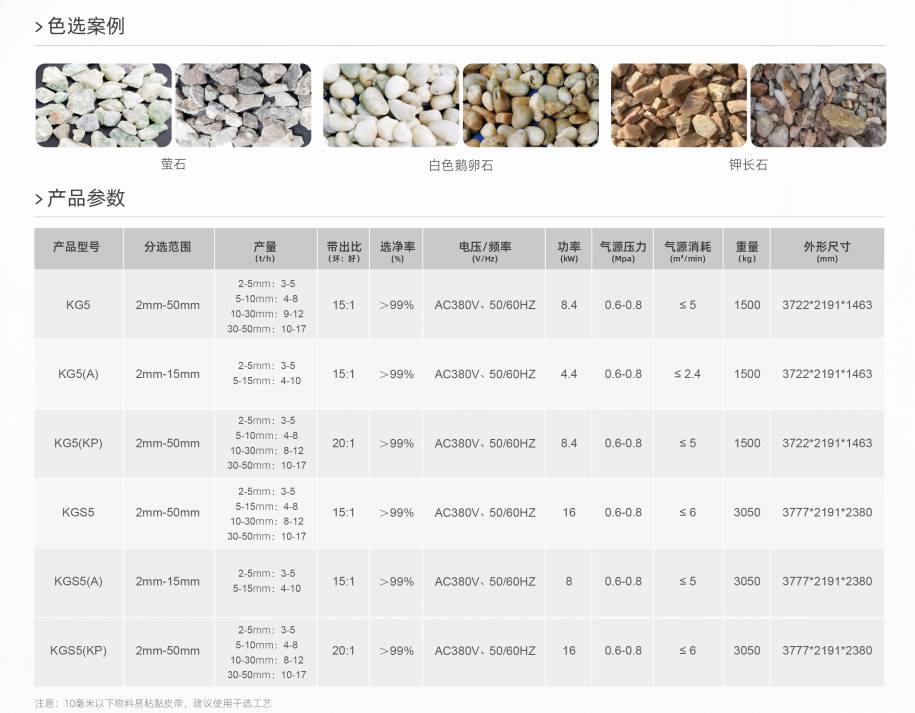Image resolution: width=915 pixels, height=713 pixels.
Task: Click the power value 8 in KGS5(A) row
Action: pyautogui.click(x=569, y=581)
